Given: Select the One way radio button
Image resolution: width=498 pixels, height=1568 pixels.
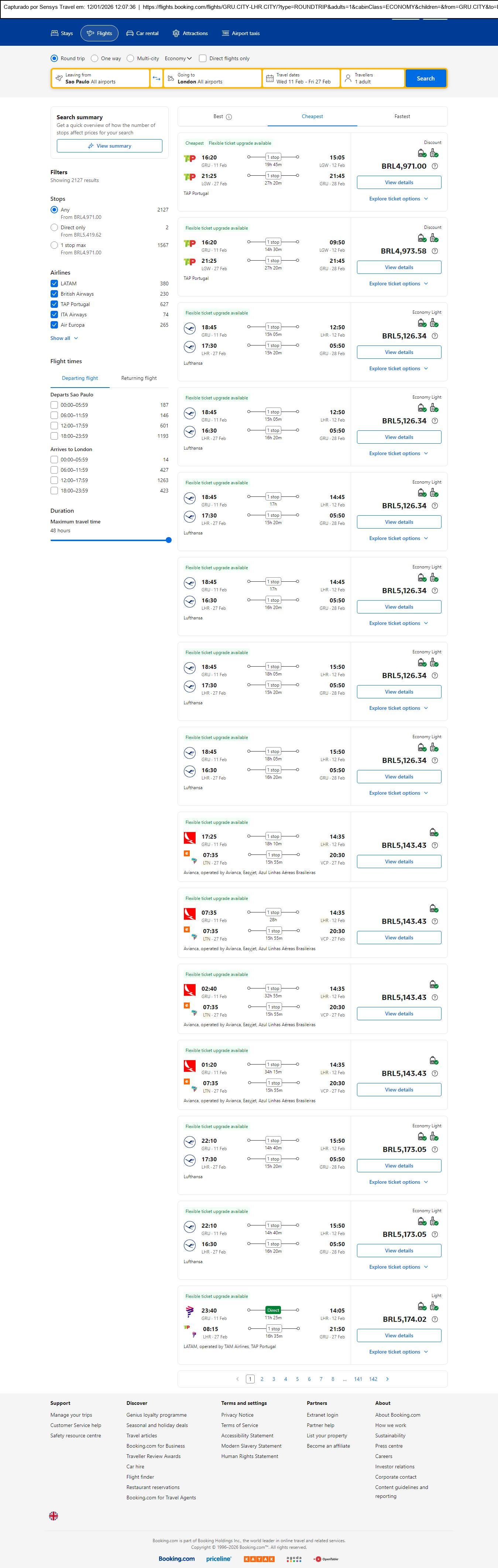Looking at the screenshot, I should click(95, 58).
